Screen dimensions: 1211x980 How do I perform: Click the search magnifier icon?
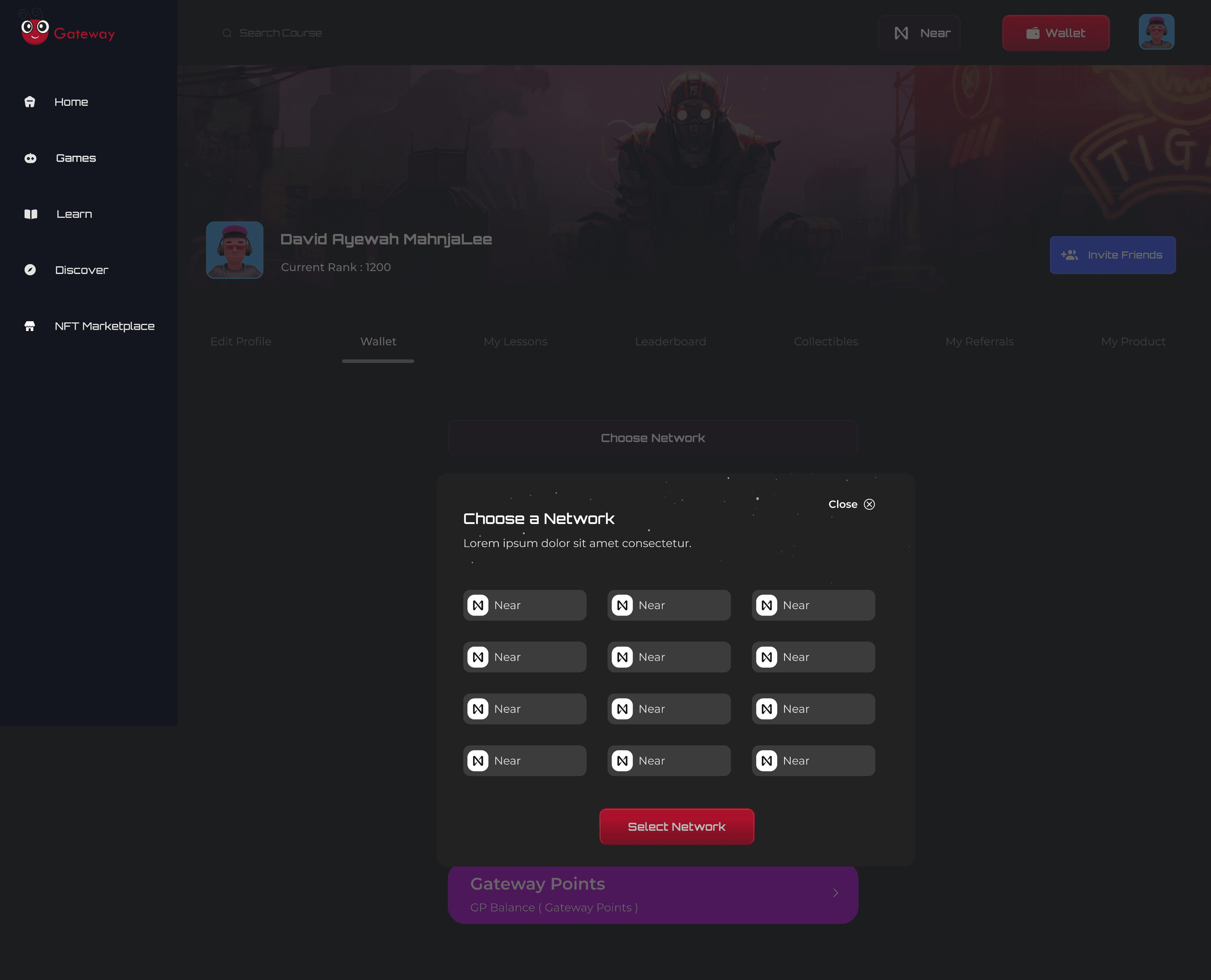point(227,33)
